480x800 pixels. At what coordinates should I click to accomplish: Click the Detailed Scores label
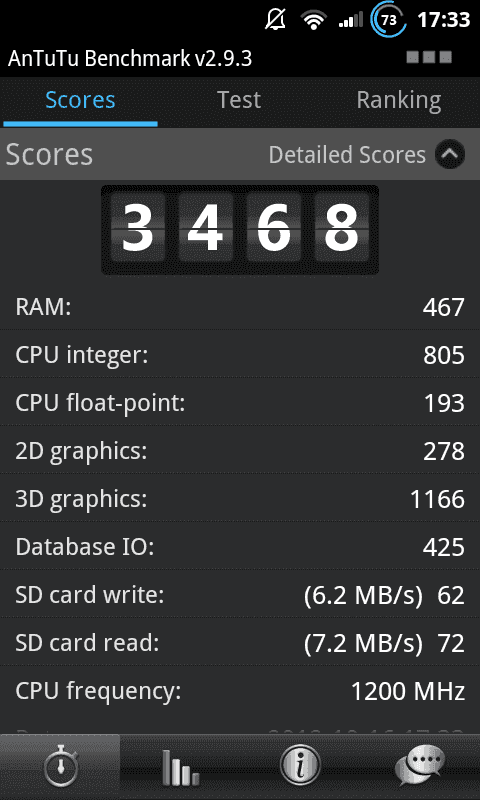(347, 155)
